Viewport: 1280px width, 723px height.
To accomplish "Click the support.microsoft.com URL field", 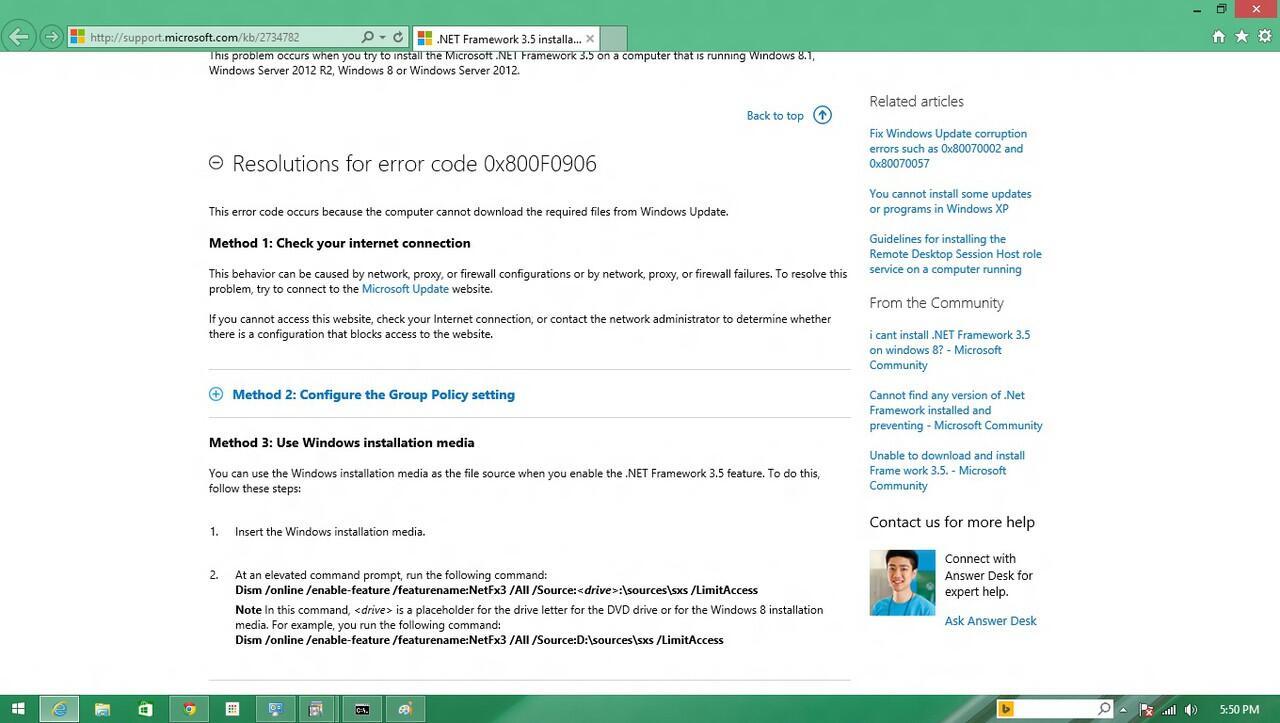I will click(x=213, y=37).
